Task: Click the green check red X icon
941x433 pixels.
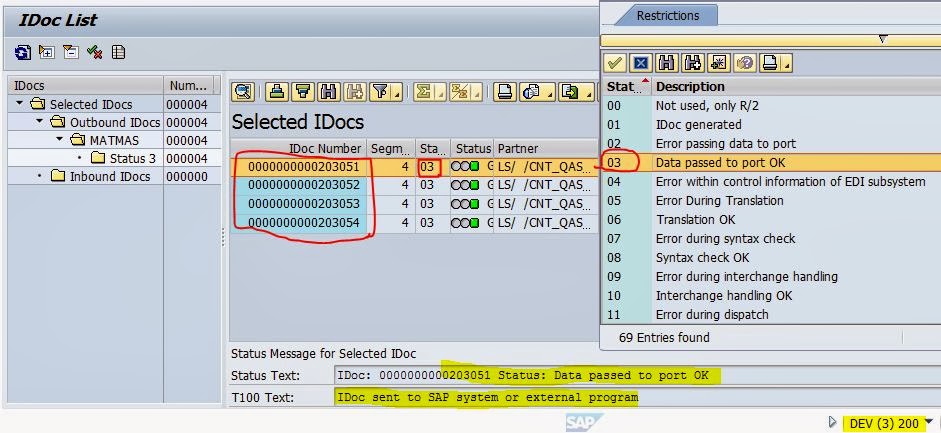Action: [94, 52]
